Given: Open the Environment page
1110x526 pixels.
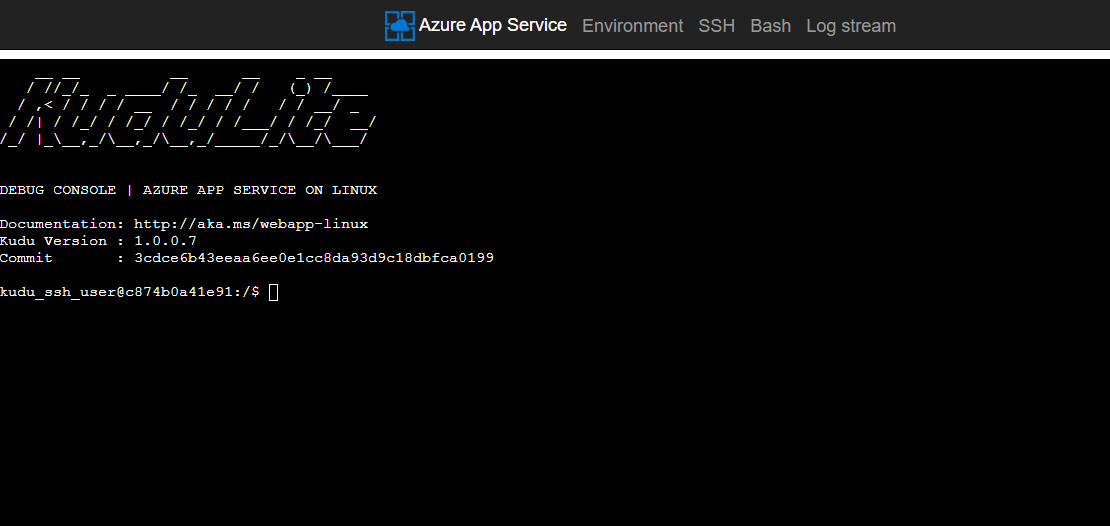Looking at the screenshot, I should pos(632,26).
